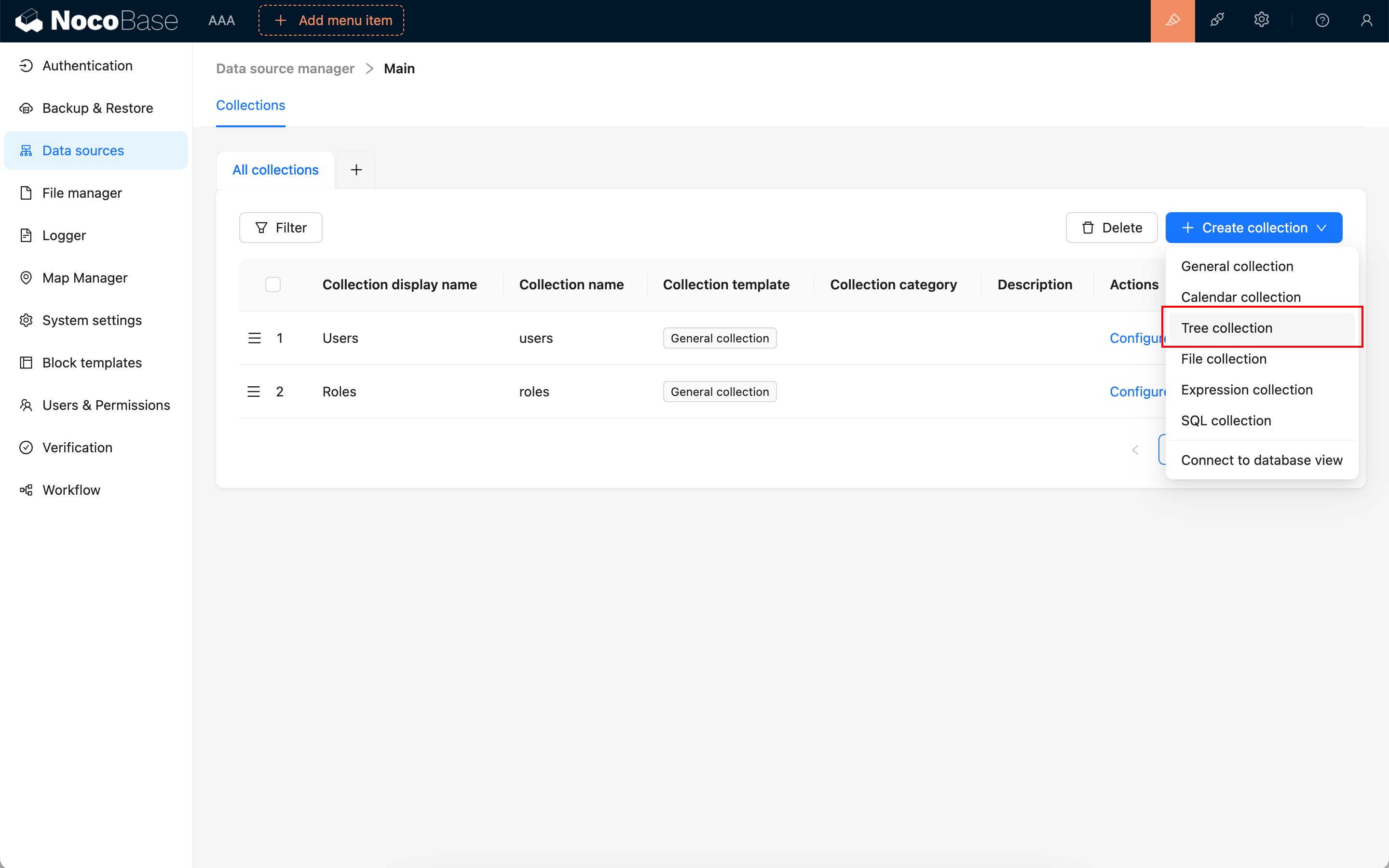The image size is (1389, 868).
Task: Select Tree collection from dropdown
Action: (x=1226, y=328)
